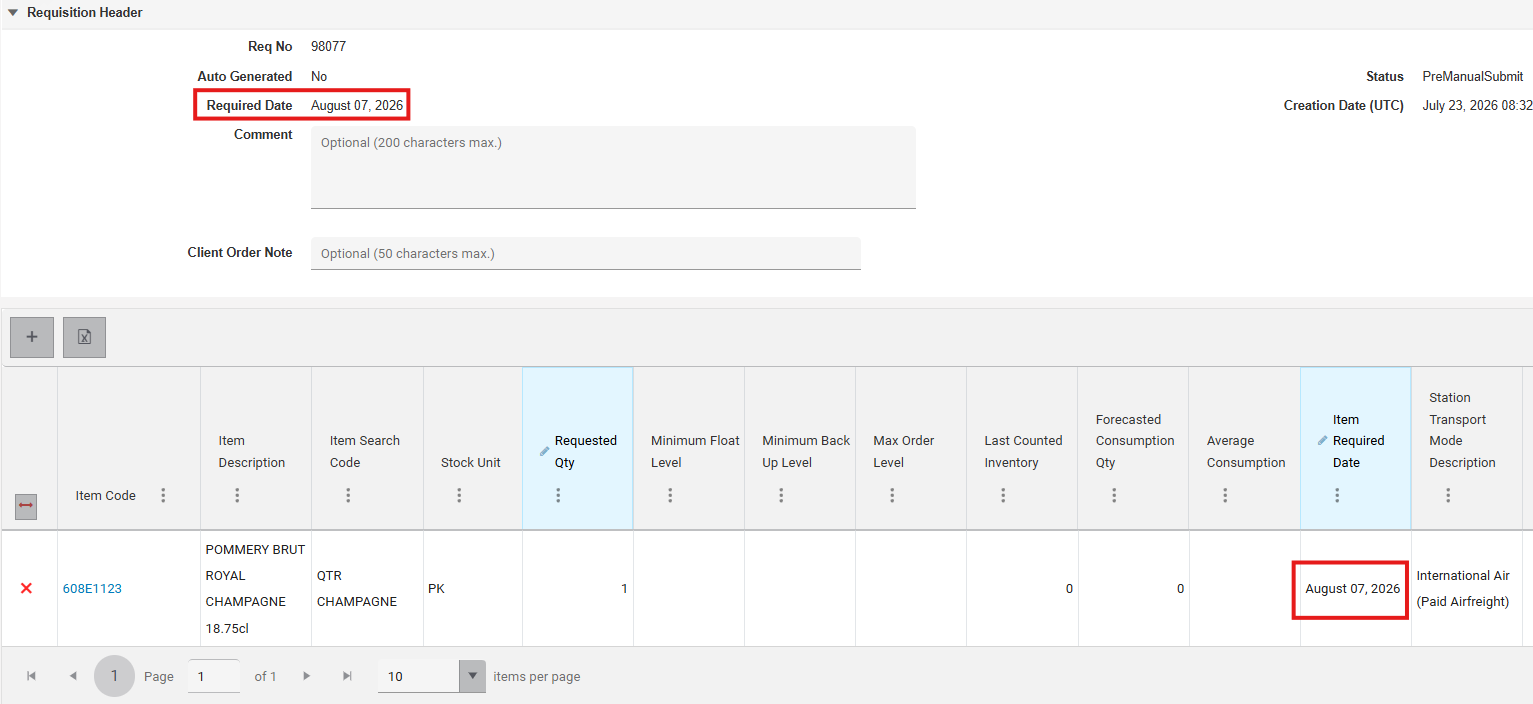This screenshot has height=704, width=1533.
Task: Go to previous page arrow
Action: tap(73, 676)
